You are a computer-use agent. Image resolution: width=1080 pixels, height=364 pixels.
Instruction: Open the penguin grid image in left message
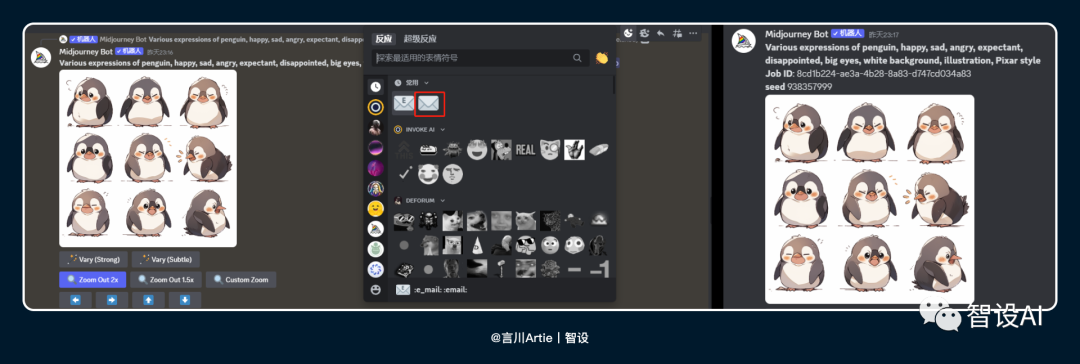[148, 159]
